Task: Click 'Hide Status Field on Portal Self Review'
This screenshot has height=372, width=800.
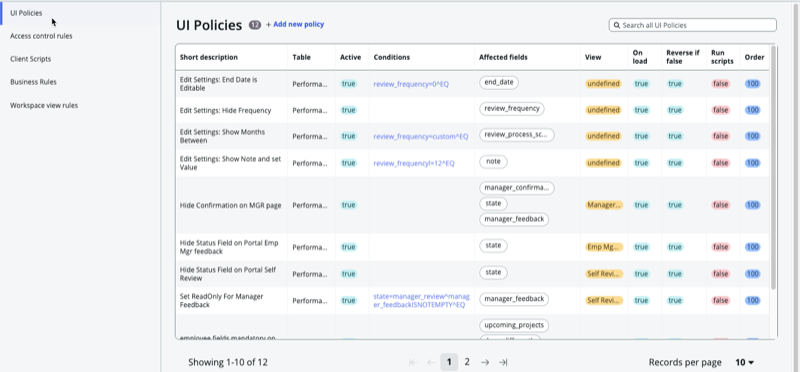Action: point(228,274)
